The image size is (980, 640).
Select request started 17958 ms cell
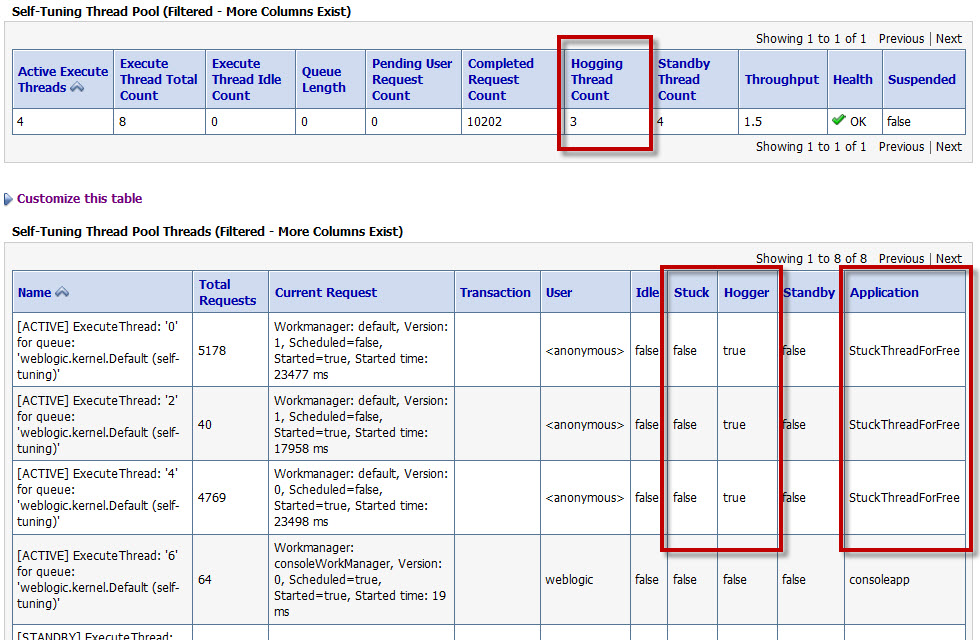(361, 424)
